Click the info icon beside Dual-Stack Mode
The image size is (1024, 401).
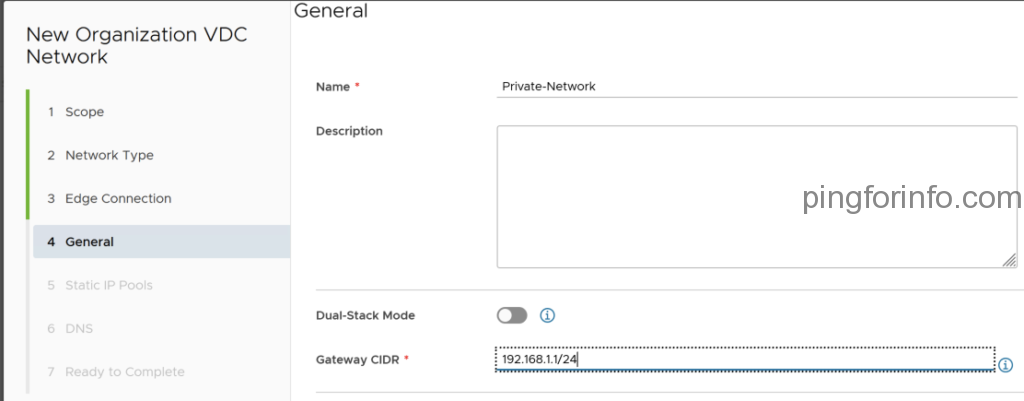coord(547,315)
